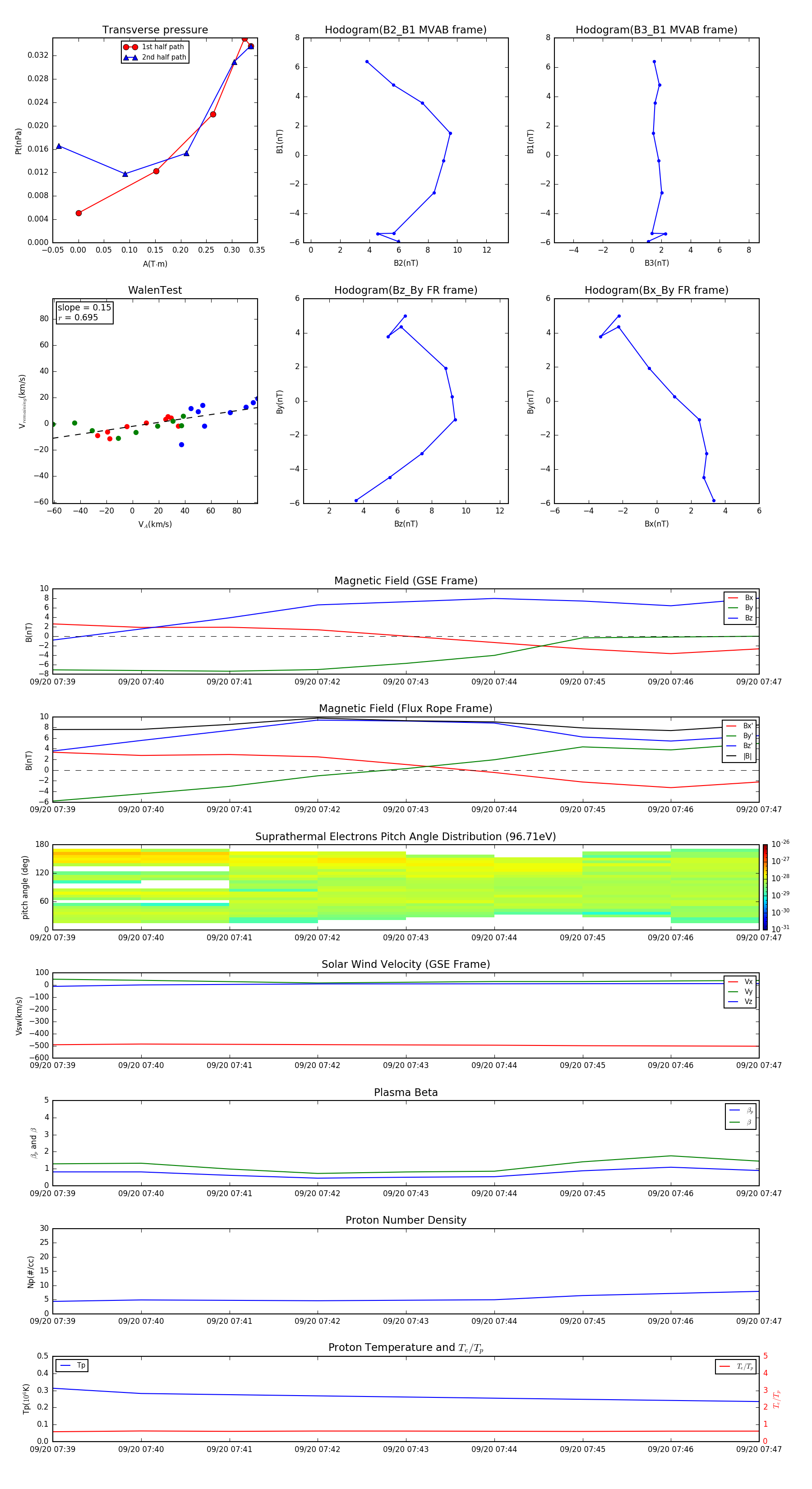Click the 'Bz(nT)' x-axis label

tap(406, 524)
